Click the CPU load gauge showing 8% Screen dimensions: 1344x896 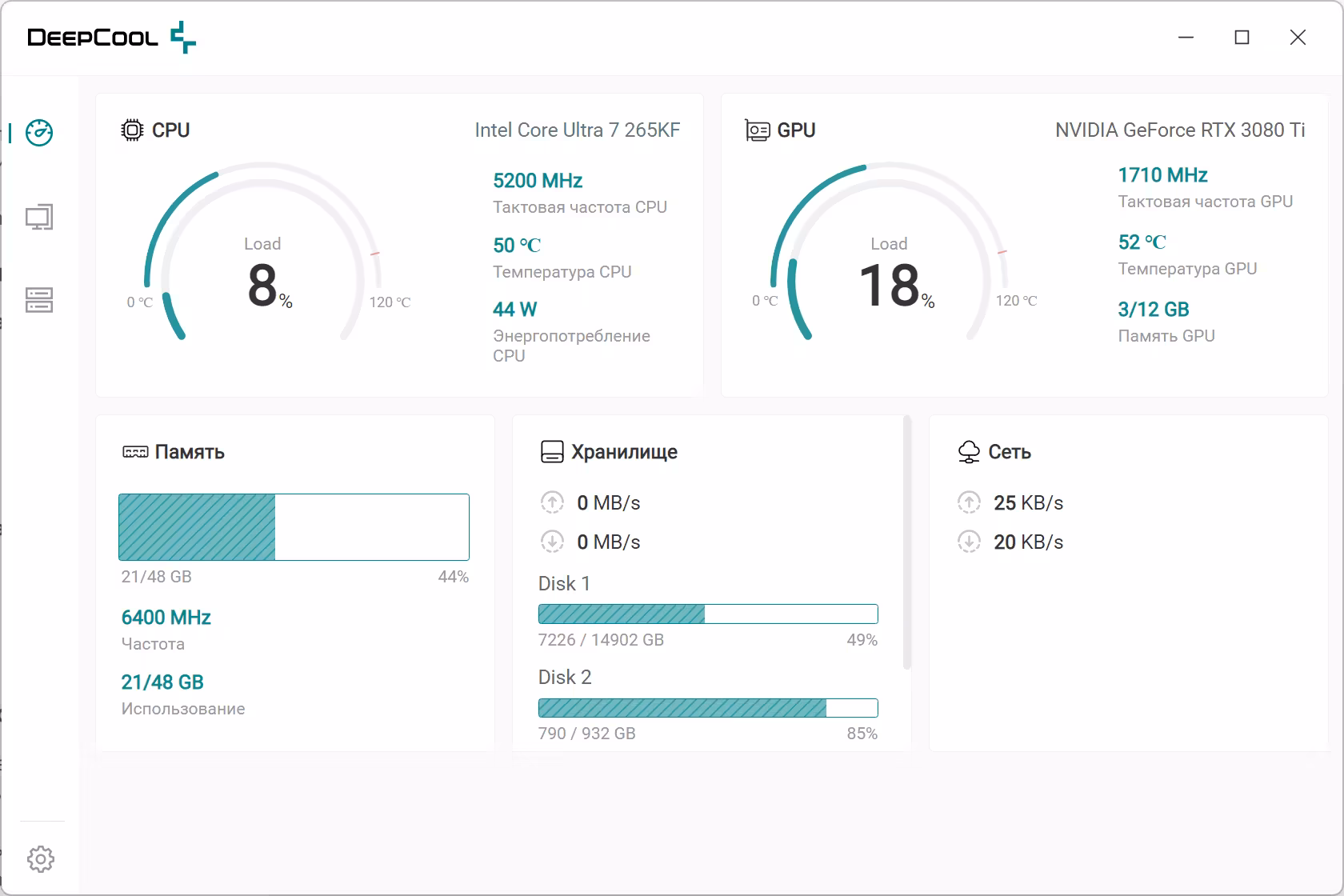click(263, 252)
